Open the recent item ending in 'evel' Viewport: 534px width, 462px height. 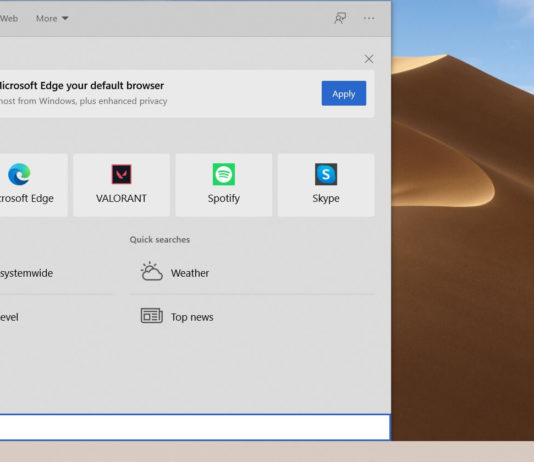pyautogui.click(x=56, y=317)
